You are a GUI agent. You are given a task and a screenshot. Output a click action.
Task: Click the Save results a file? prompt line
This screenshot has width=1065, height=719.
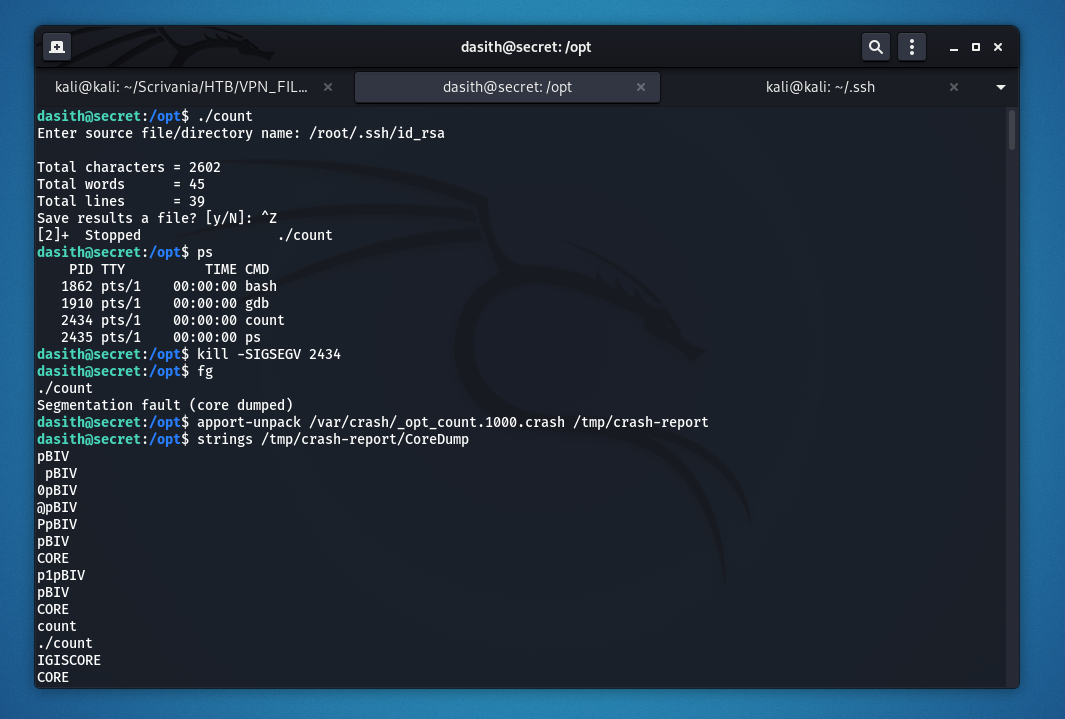pyautogui.click(x=157, y=218)
